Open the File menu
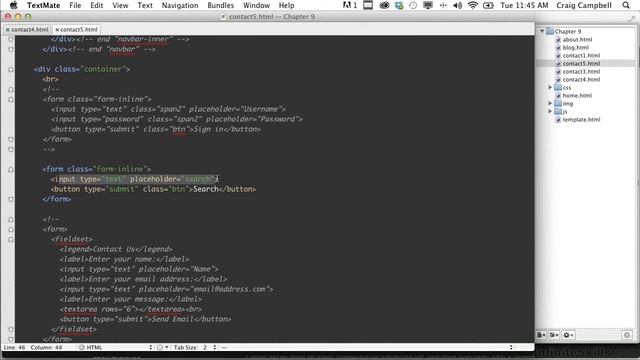The height and width of the screenshot is (360, 640). click(75, 5)
